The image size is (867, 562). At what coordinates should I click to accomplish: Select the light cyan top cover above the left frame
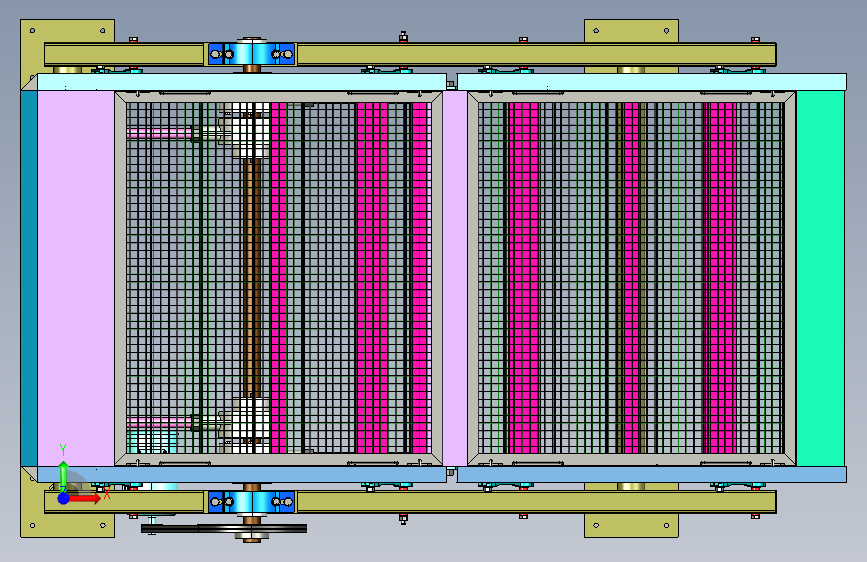242,82
